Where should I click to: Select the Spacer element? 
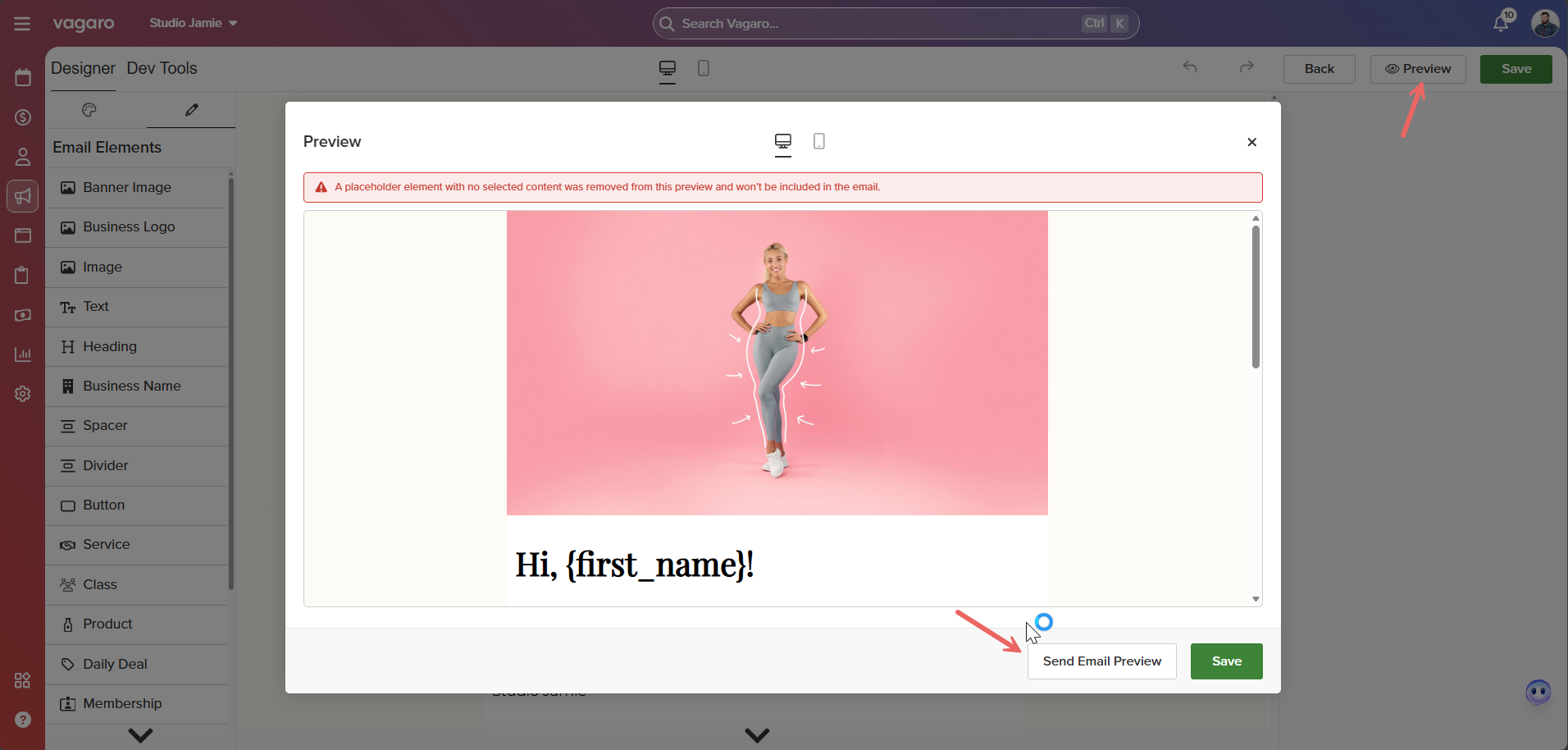coord(136,426)
